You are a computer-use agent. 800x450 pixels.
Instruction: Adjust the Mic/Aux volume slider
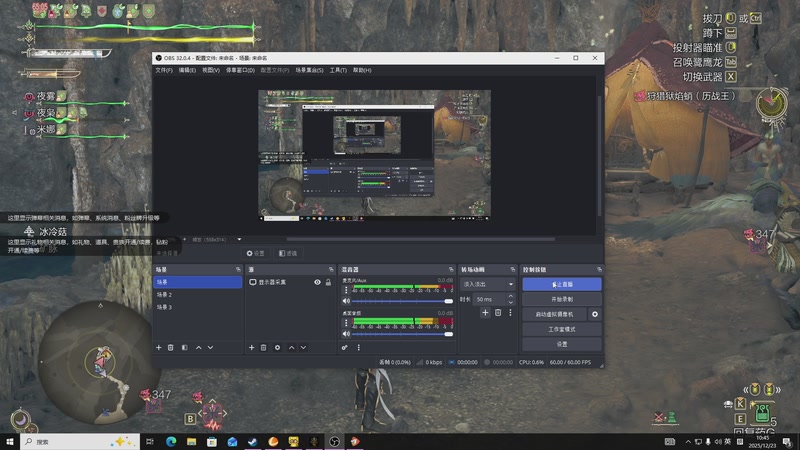pyautogui.click(x=402, y=301)
